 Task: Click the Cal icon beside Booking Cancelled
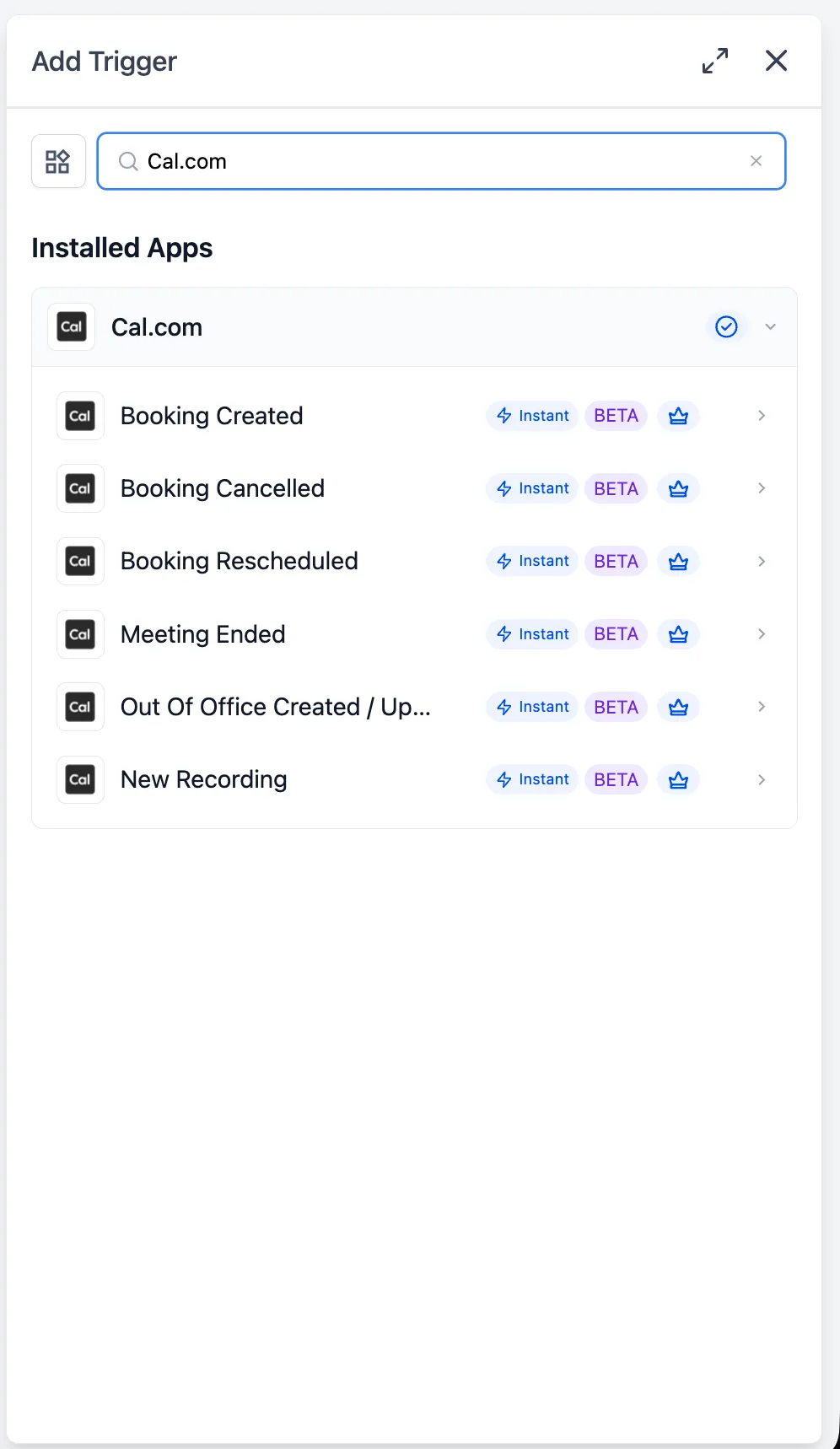pyautogui.click(x=80, y=488)
